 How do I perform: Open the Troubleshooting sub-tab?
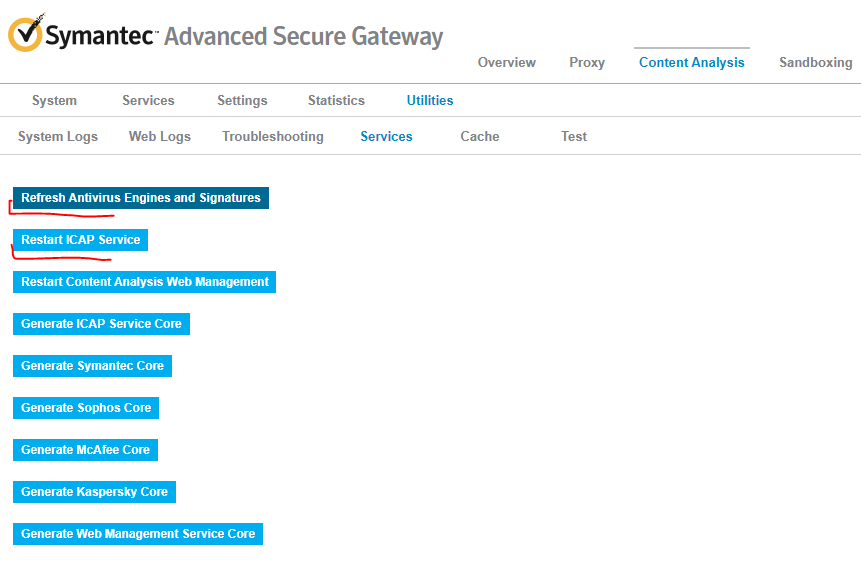click(x=273, y=136)
